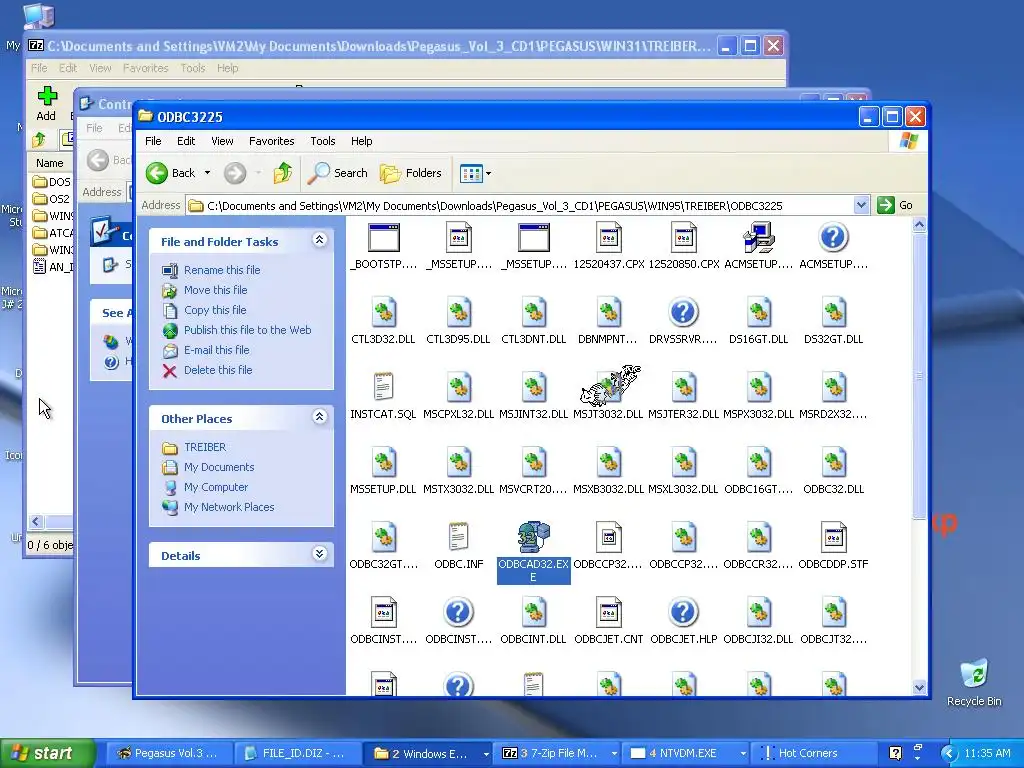The height and width of the screenshot is (768, 1024).
Task: Open the View menu in ODBC3225
Action: 222,141
